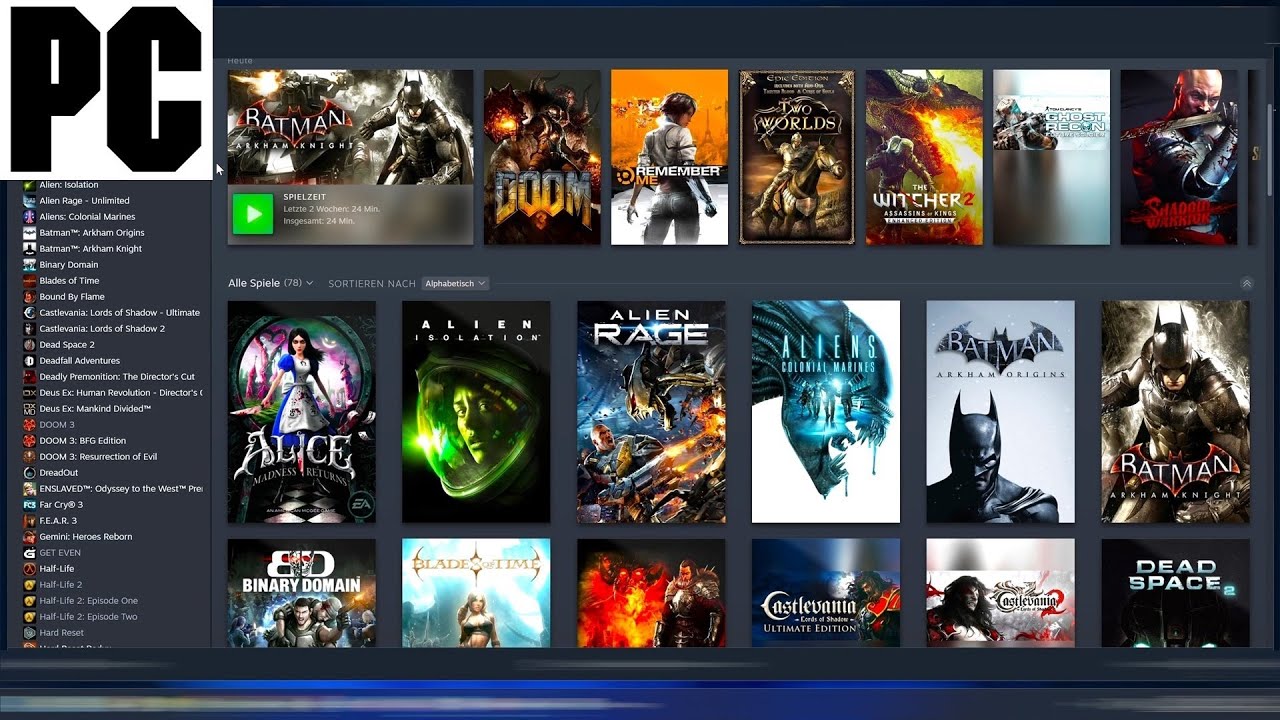Click the Hard Reset sidebar icon
The height and width of the screenshot is (720, 1280).
tap(30, 633)
